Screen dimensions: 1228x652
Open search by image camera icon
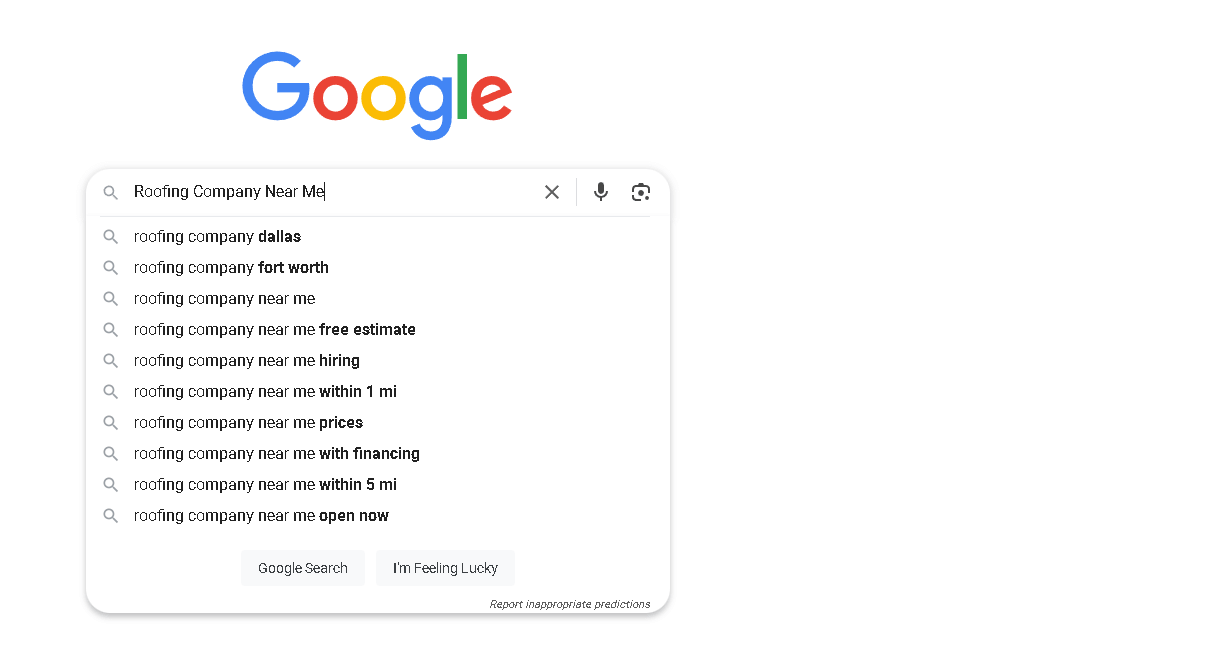pyautogui.click(x=641, y=192)
